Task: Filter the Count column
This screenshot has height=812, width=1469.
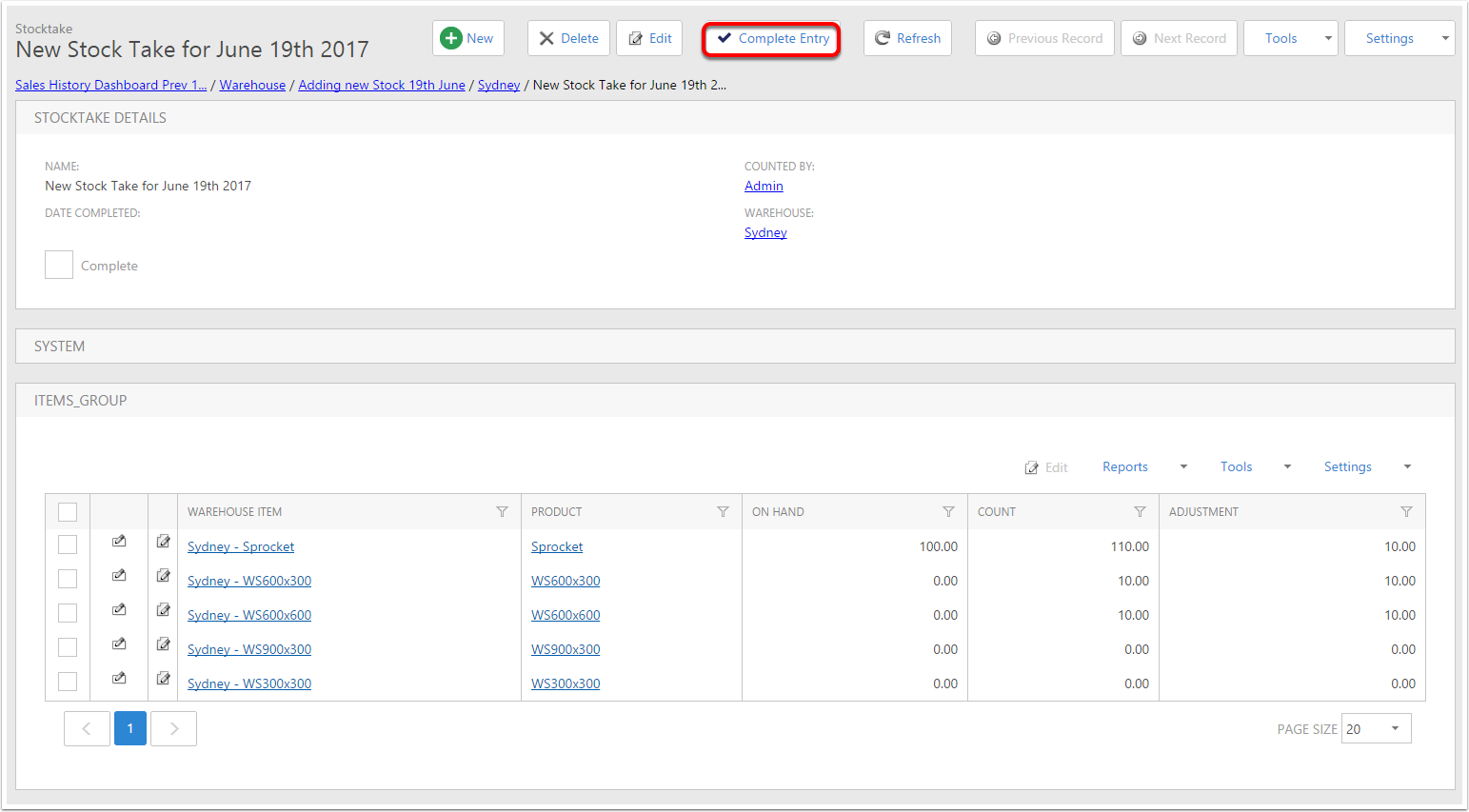Action: click(1141, 512)
